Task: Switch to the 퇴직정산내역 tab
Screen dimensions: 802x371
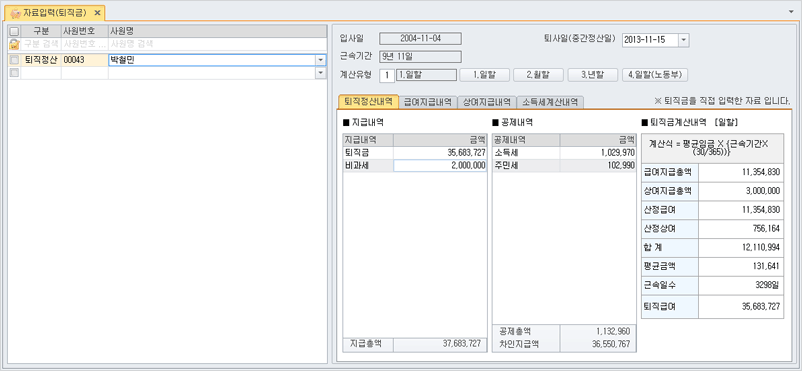Action: pos(368,101)
